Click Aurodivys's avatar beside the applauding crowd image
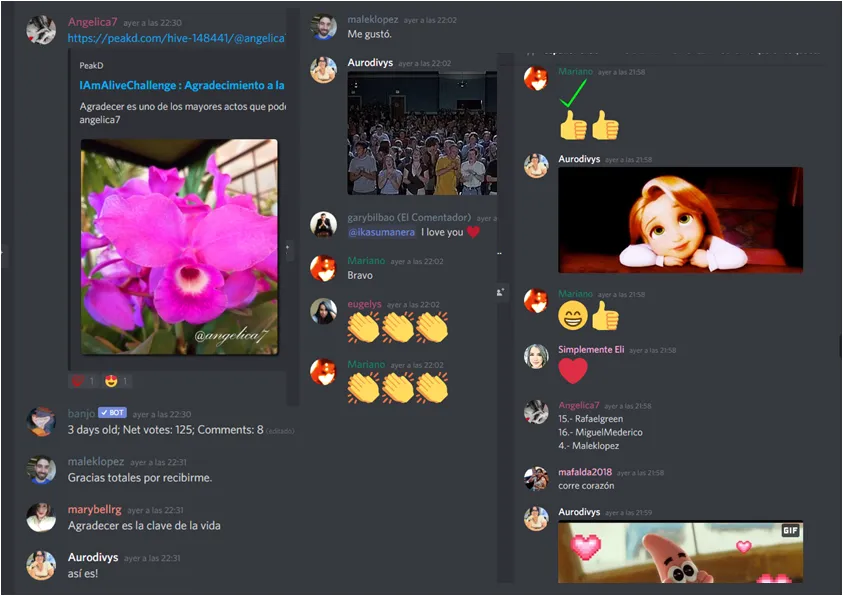Image resolution: width=843 pixels, height=596 pixels. tap(324, 70)
